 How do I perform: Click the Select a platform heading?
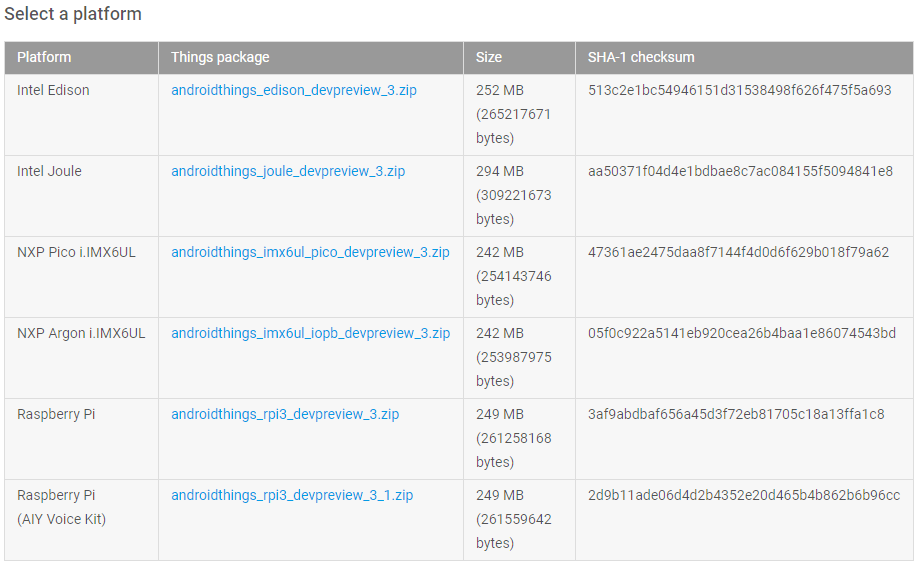pyautogui.click(x=73, y=14)
